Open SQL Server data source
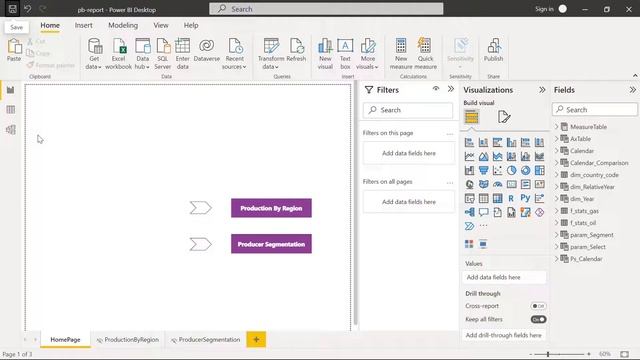The width and height of the screenshot is (640, 360). click(x=162, y=53)
